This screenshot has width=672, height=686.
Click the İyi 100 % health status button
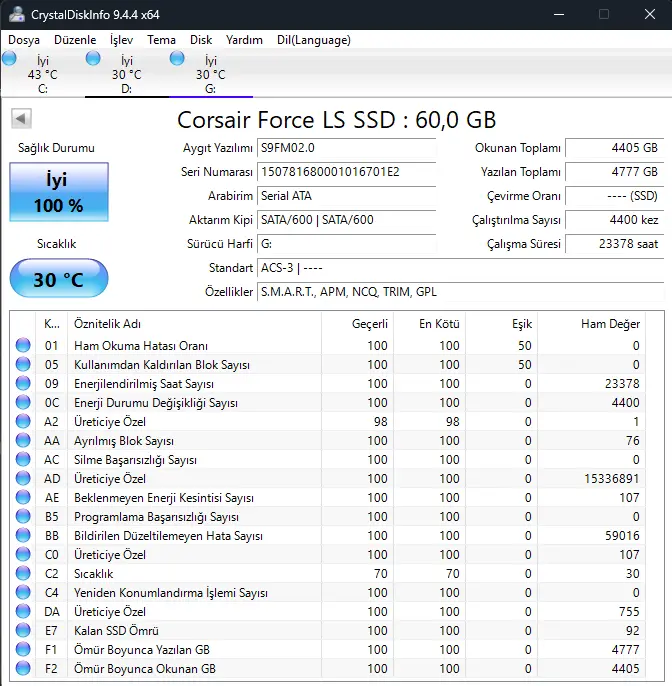pyautogui.click(x=59, y=192)
